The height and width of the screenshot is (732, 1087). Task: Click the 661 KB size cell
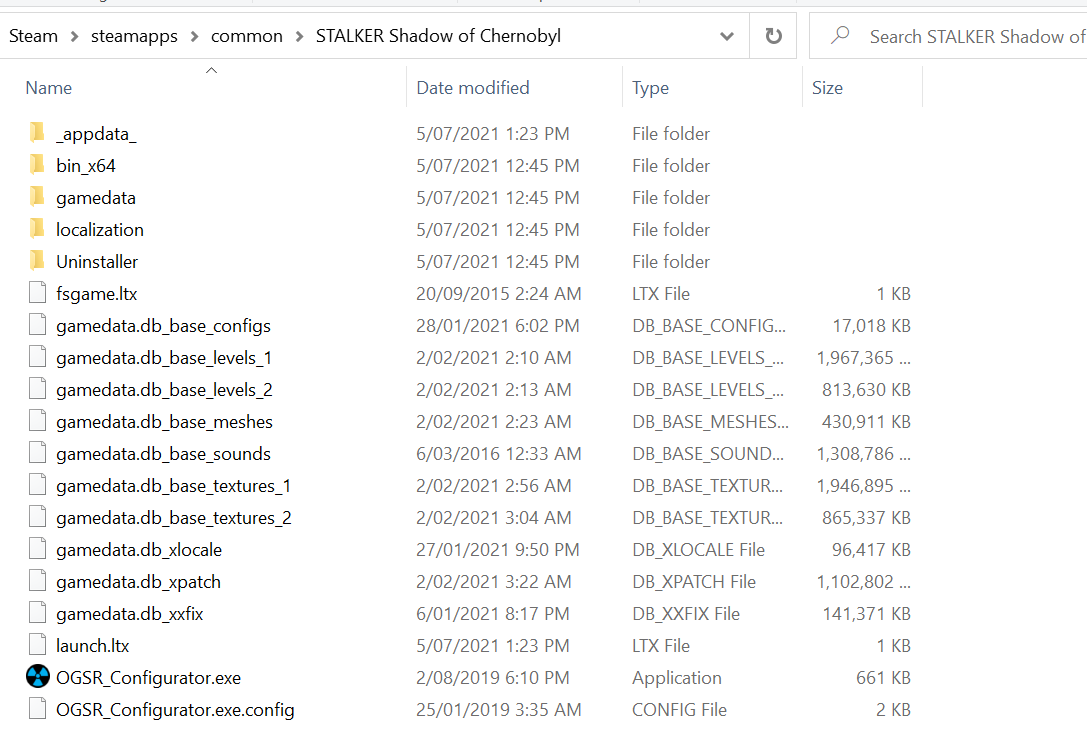pyautogui.click(x=883, y=677)
